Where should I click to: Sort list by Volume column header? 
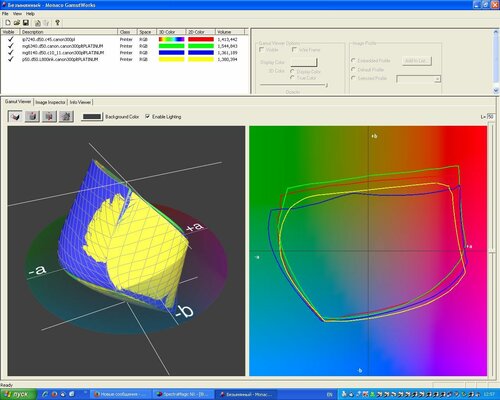pos(230,32)
